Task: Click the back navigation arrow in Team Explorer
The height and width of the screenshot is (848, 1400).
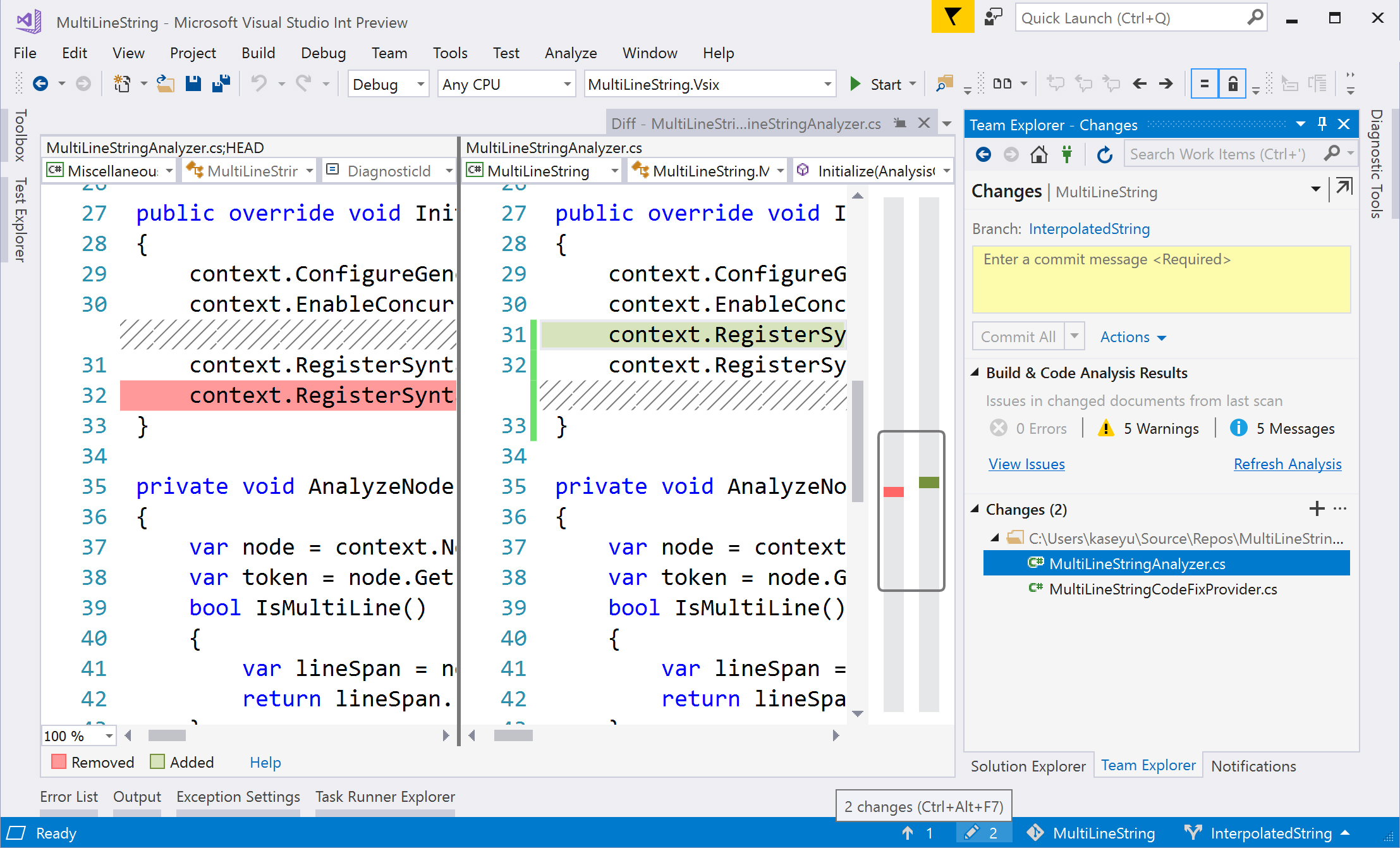Action: [x=983, y=155]
